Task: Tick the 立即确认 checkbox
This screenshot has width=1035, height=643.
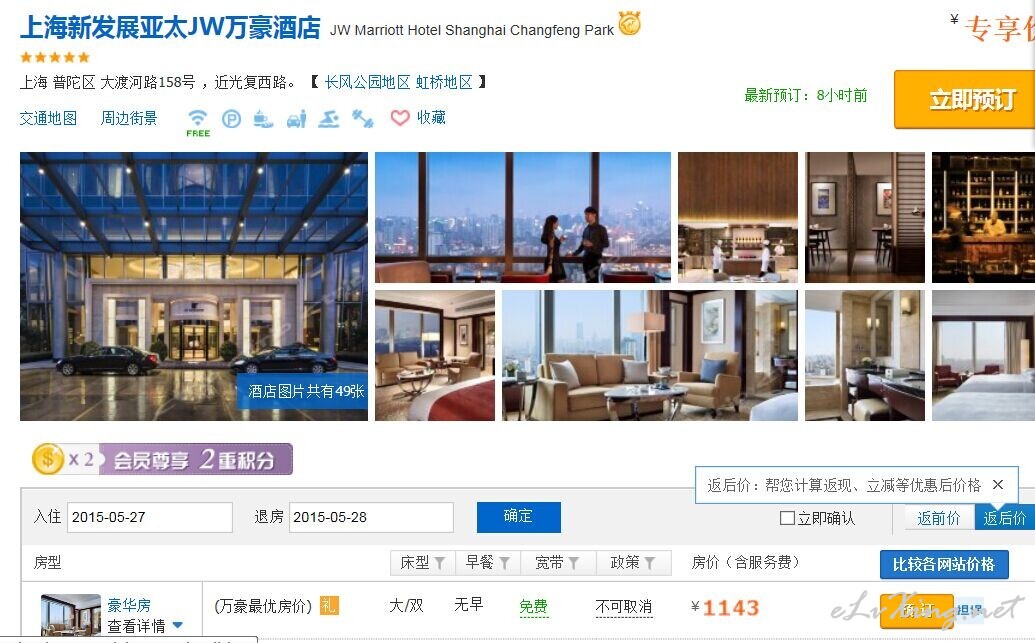Action: pyautogui.click(x=787, y=518)
